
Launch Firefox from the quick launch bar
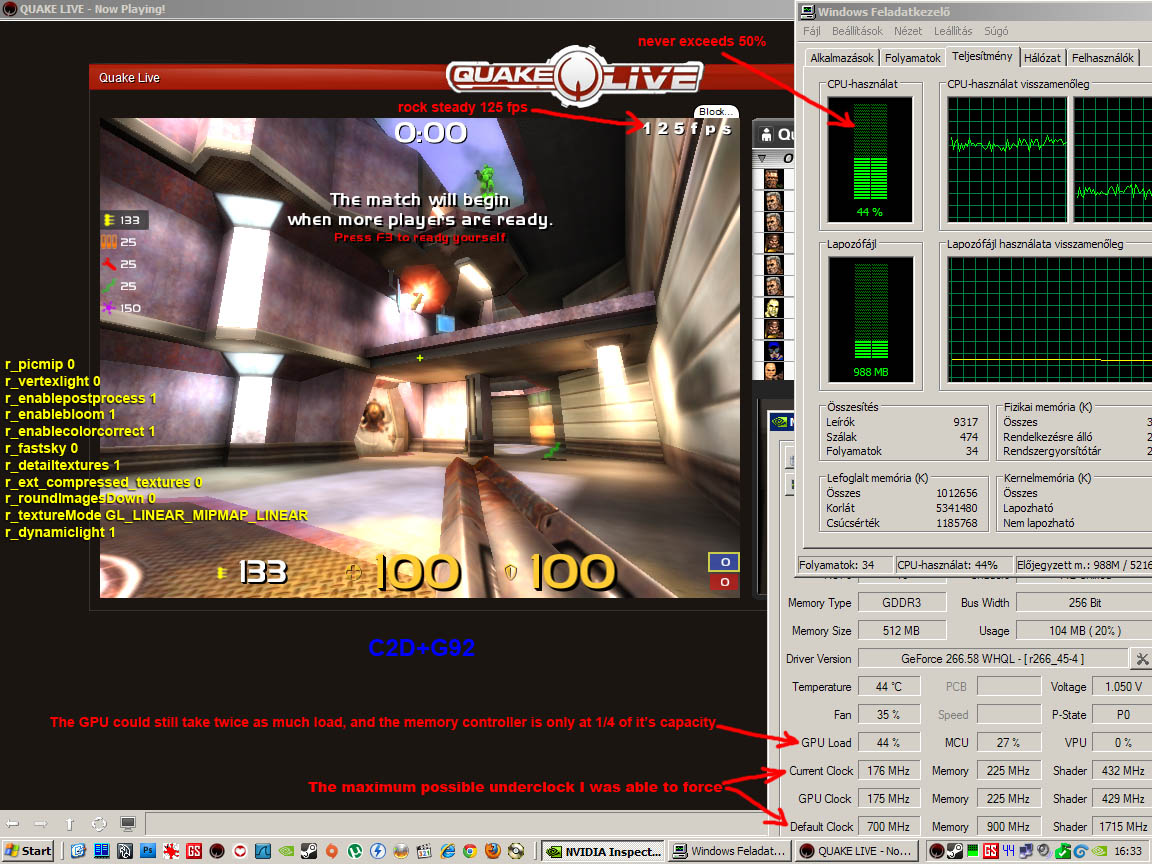[x=493, y=851]
